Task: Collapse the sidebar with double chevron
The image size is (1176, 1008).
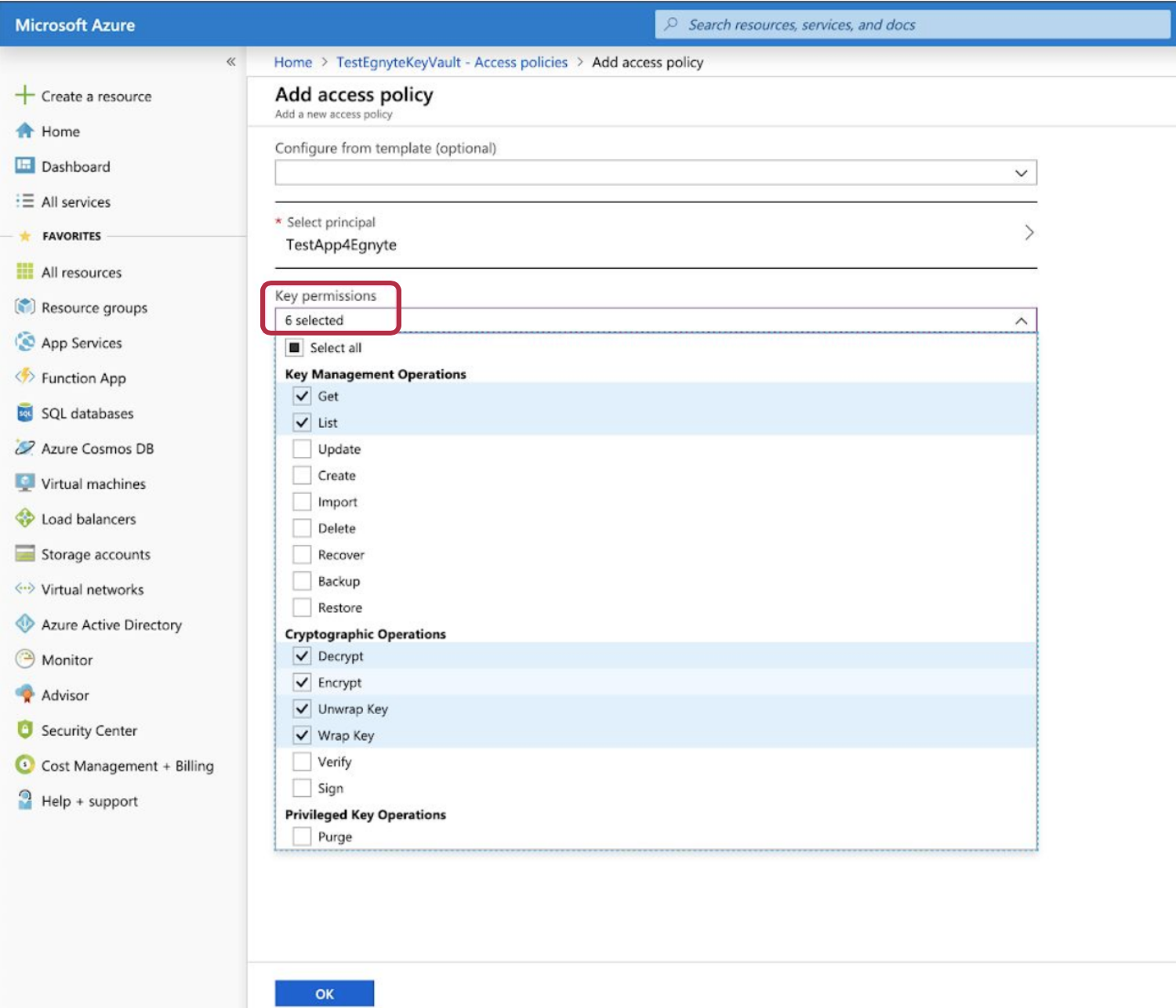Action: point(230,62)
